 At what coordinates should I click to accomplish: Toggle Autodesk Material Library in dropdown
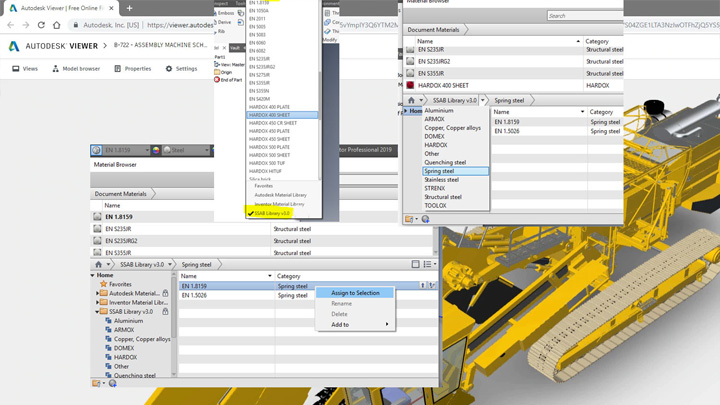(281, 195)
